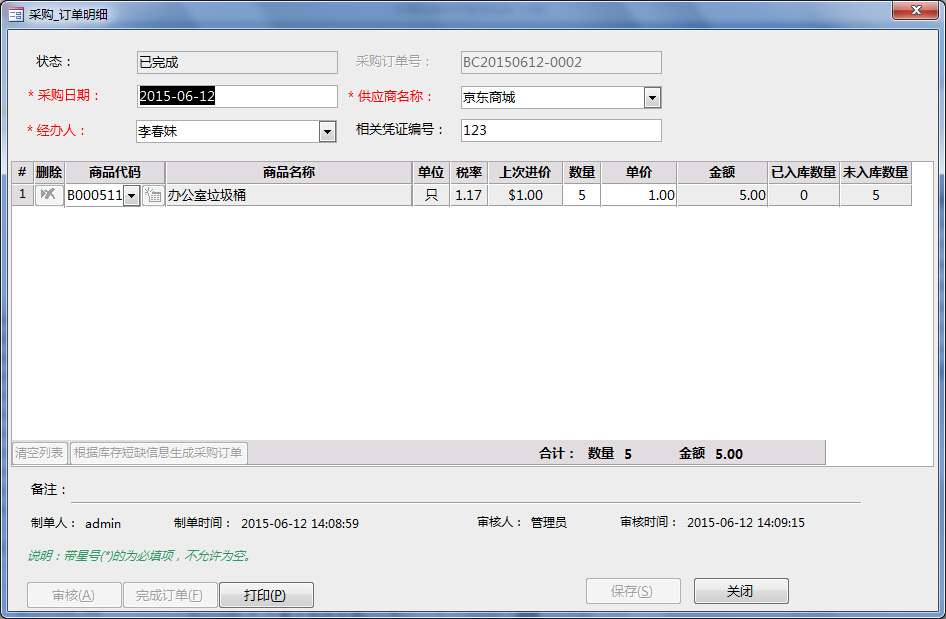
Task: Click the delete row icon for row 1
Action: click(49, 195)
